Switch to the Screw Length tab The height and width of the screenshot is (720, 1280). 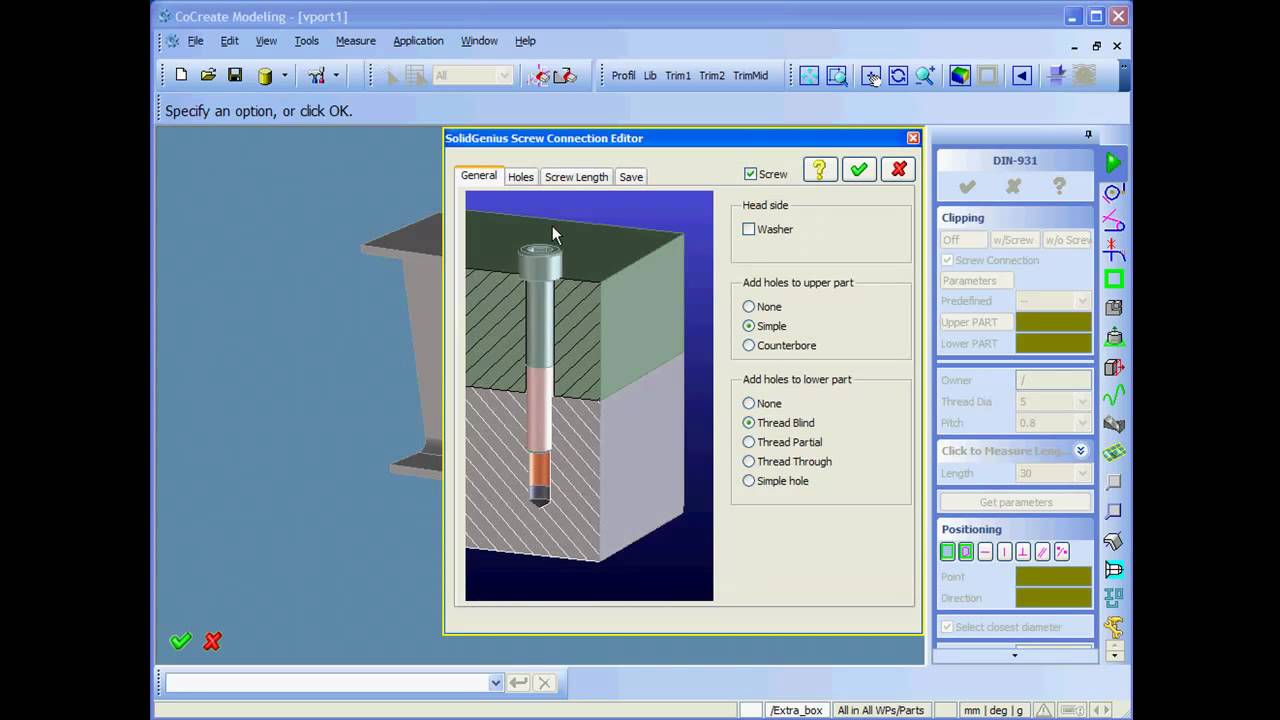(x=576, y=177)
